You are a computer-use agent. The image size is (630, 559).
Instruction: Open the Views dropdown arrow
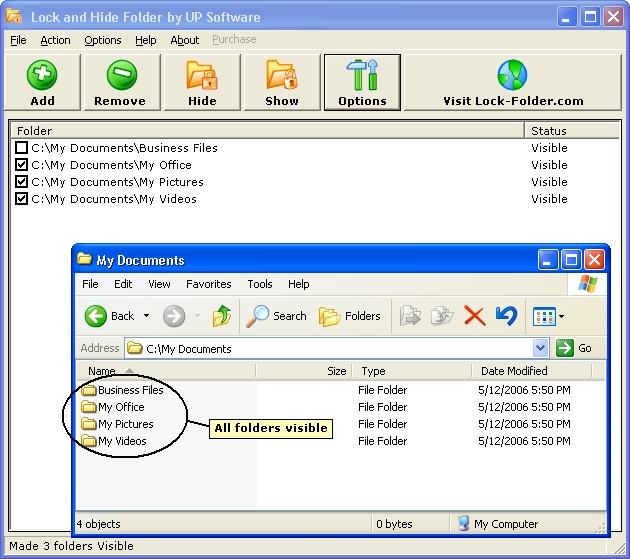pyautogui.click(x=561, y=317)
